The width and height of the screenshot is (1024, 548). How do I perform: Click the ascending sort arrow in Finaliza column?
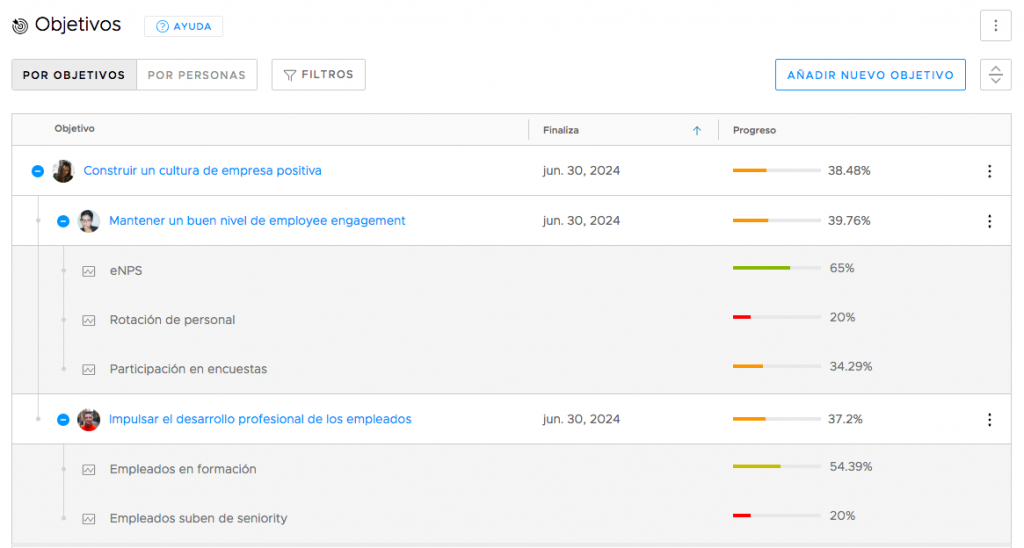697,131
